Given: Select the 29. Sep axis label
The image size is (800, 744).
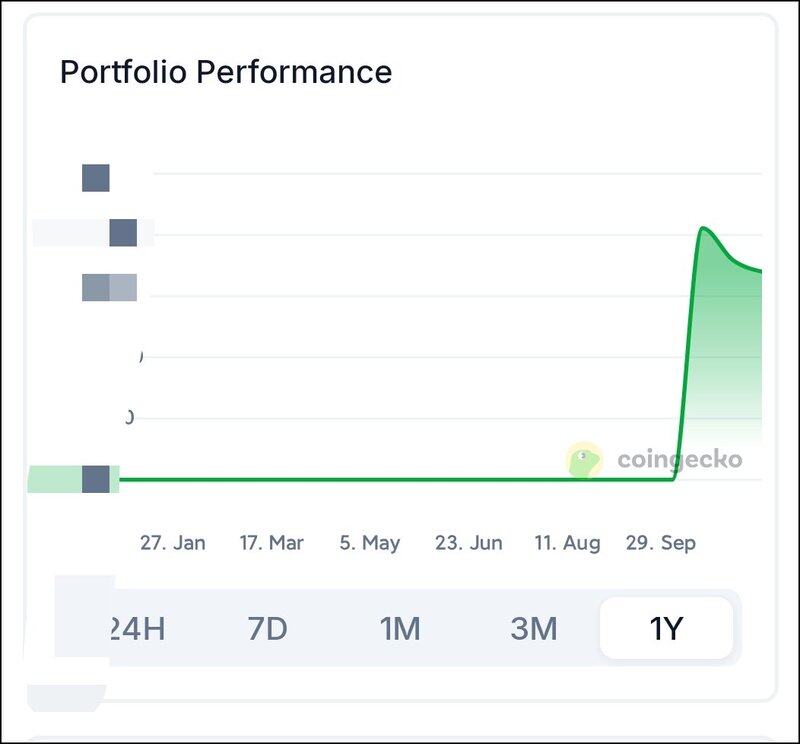Looking at the screenshot, I should tap(660, 543).
